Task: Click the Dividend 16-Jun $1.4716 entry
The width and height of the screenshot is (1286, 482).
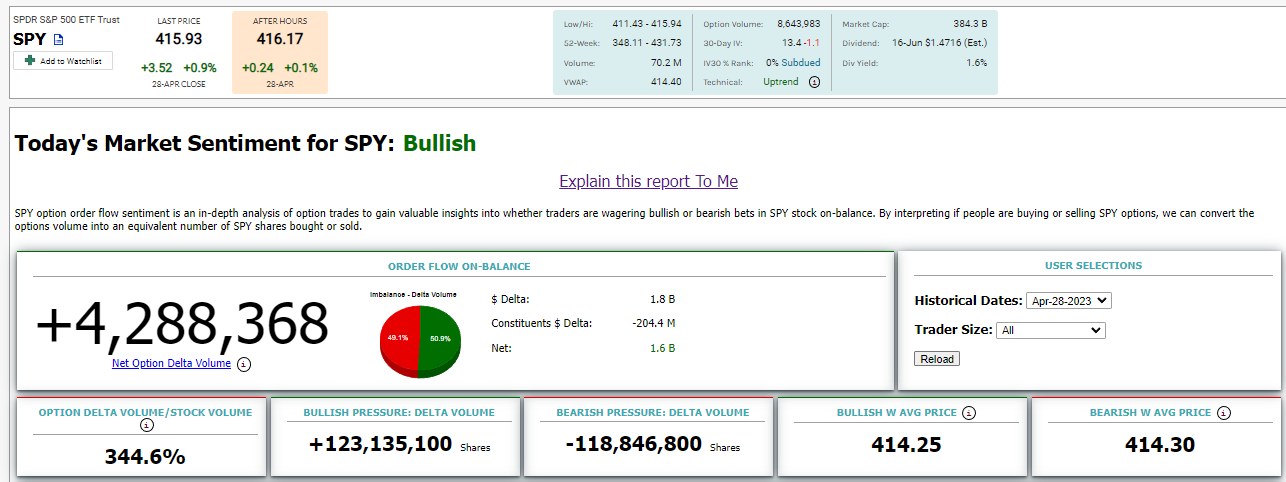Action: 937,43
